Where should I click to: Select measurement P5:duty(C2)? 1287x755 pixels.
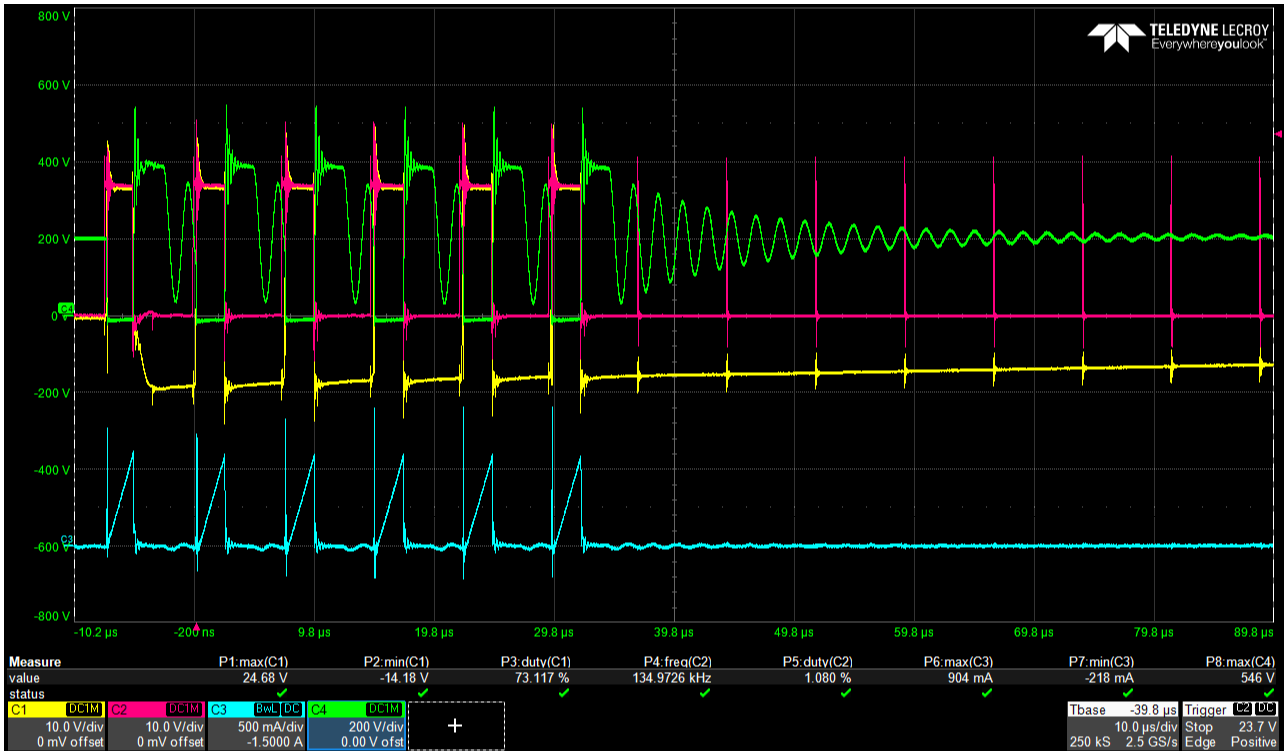[817, 662]
